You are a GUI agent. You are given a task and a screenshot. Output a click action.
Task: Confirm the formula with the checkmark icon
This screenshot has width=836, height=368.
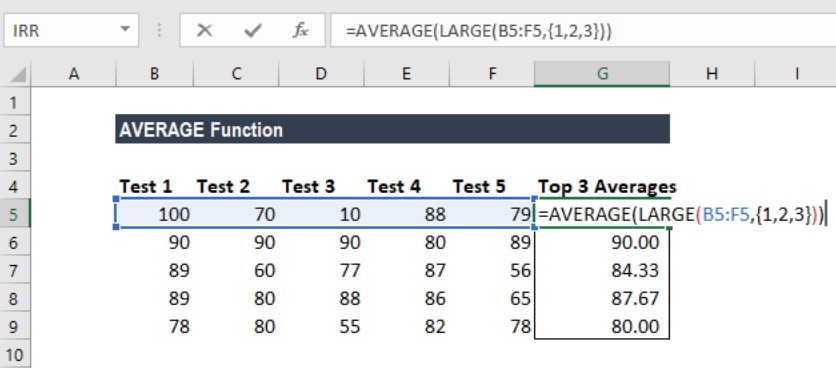(252, 30)
